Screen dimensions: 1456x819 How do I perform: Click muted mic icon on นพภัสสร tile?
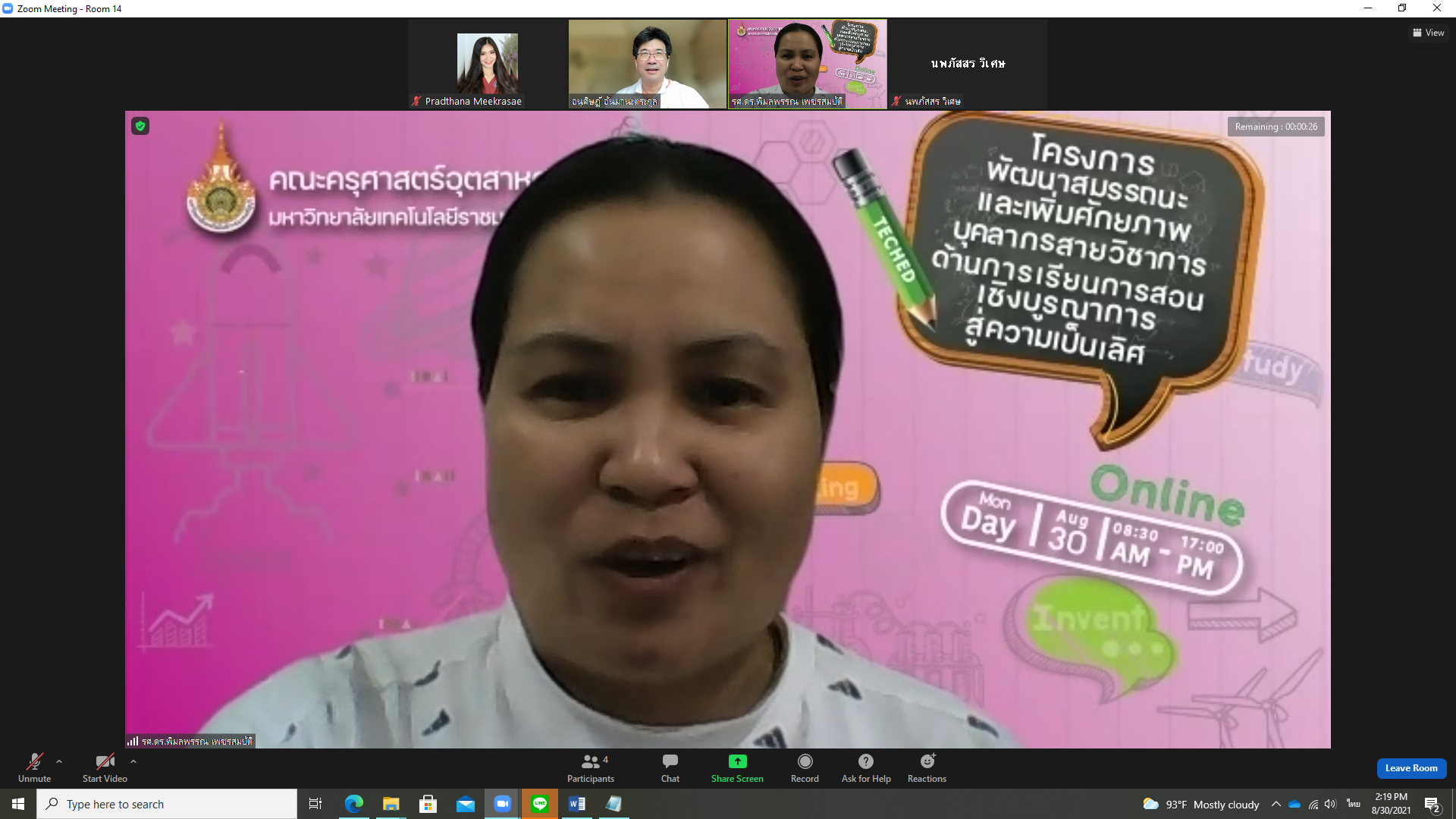tap(896, 101)
